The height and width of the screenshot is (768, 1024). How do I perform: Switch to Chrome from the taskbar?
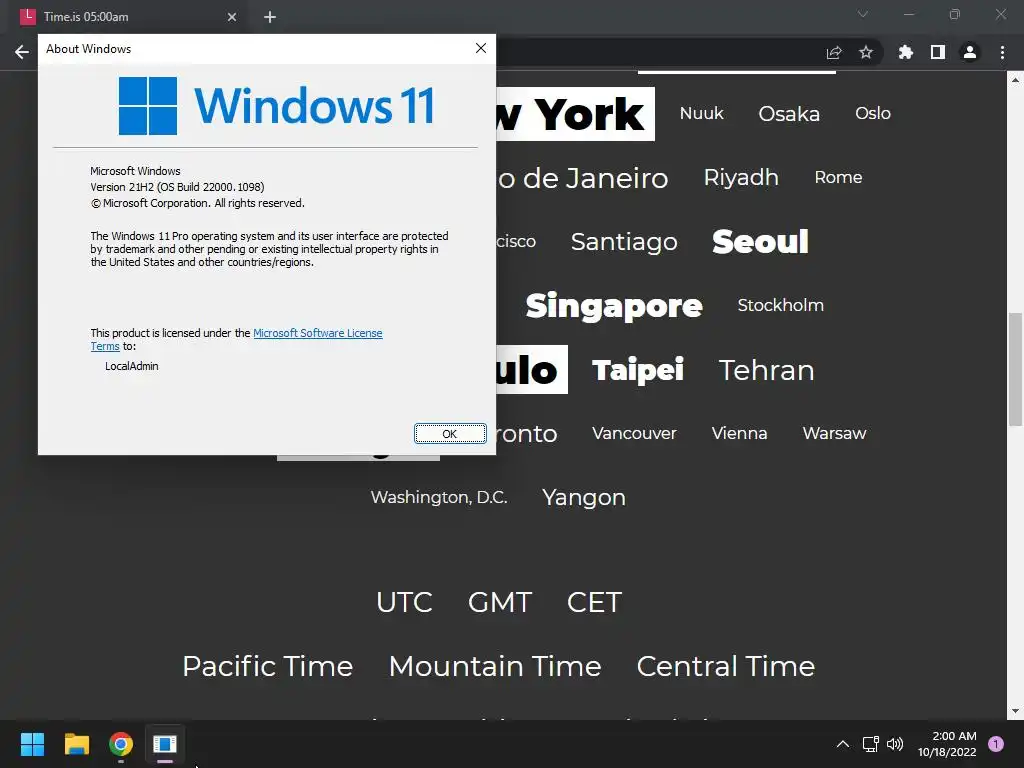coord(121,744)
